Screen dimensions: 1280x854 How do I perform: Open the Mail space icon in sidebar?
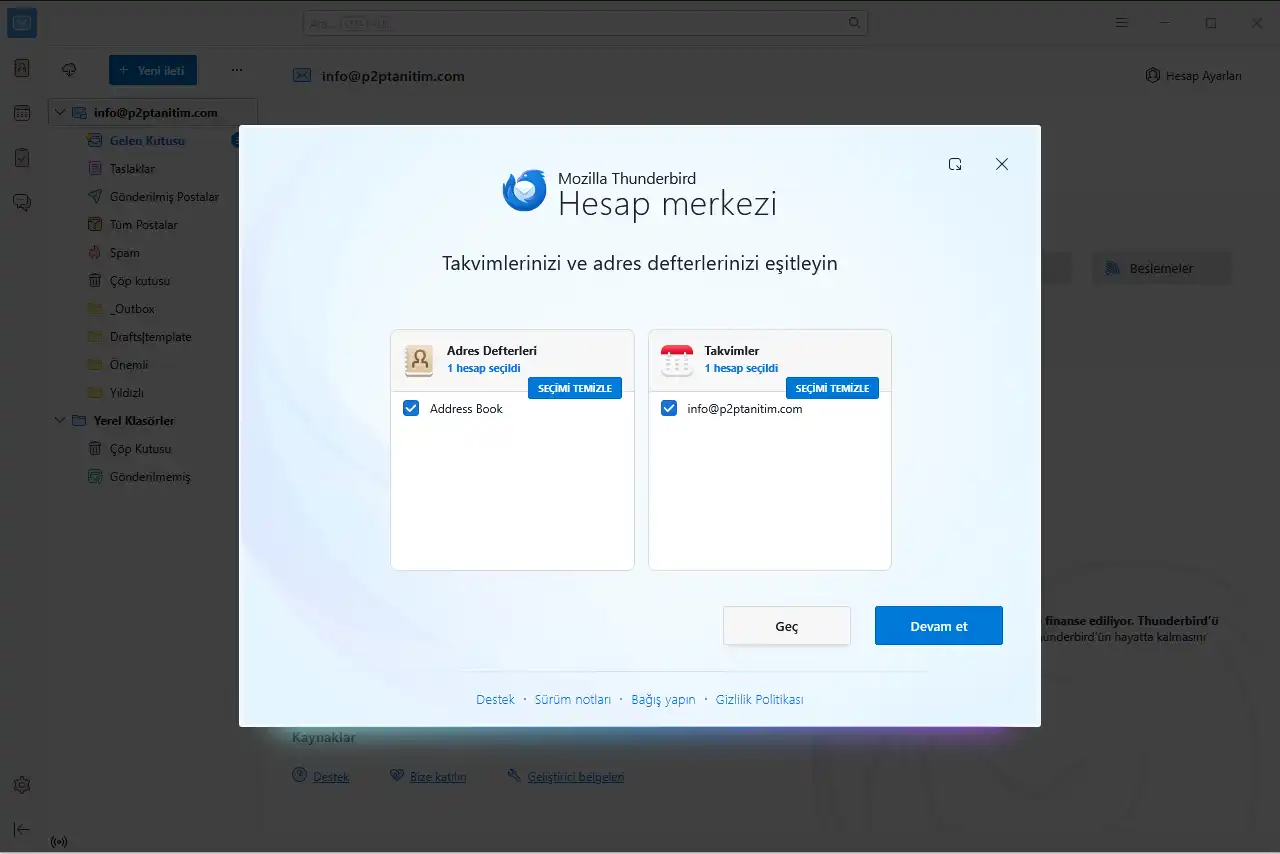[x=22, y=23]
